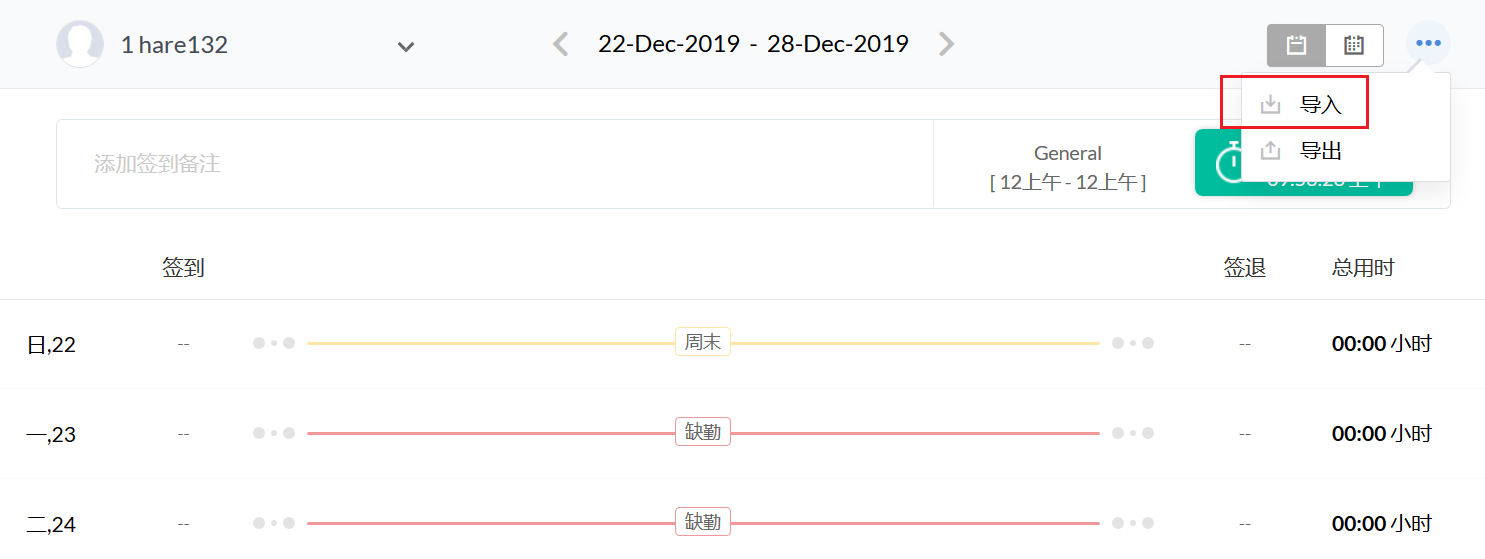
Task: Click the three-dot more options icon
Action: pyautogui.click(x=1428, y=44)
